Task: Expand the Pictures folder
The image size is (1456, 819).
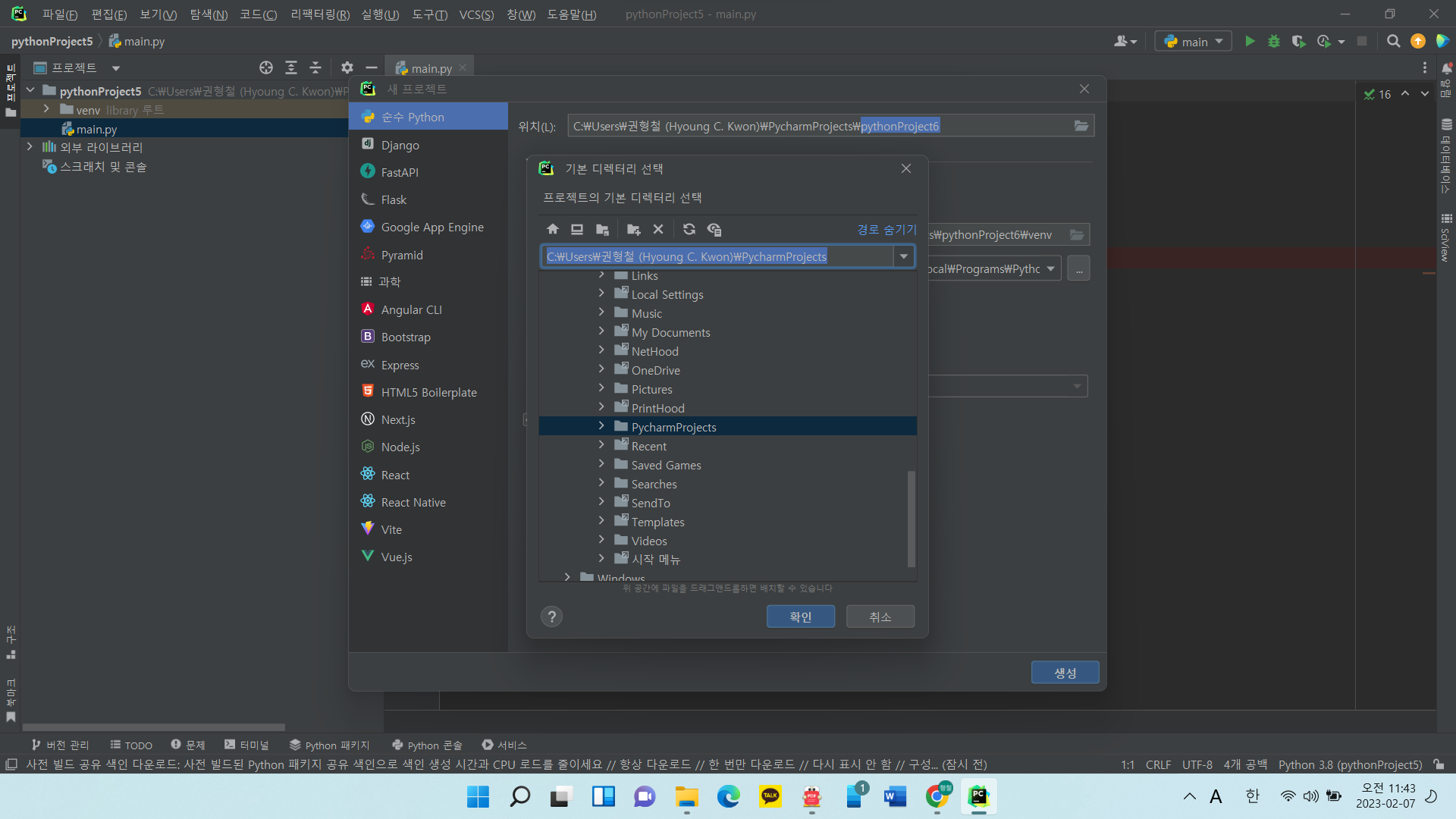Action: (x=601, y=388)
